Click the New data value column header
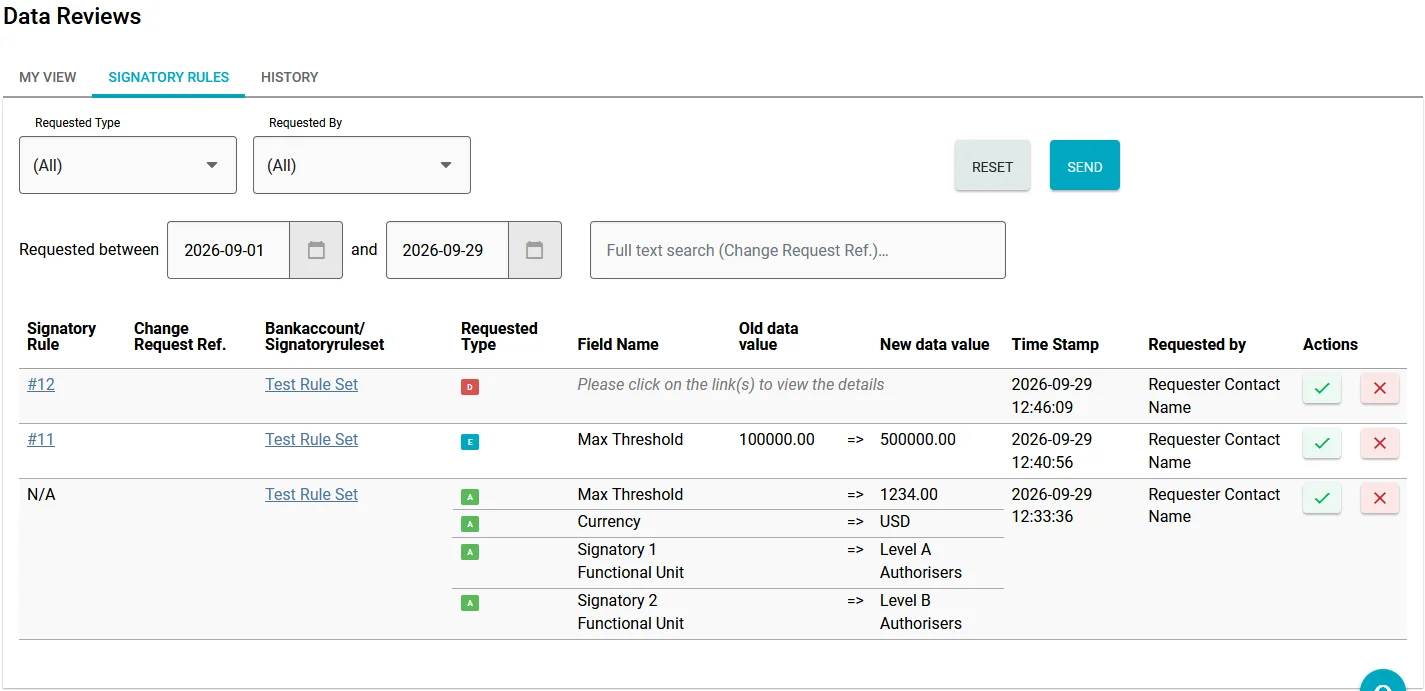The height and width of the screenshot is (691, 1425). [934, 344]
